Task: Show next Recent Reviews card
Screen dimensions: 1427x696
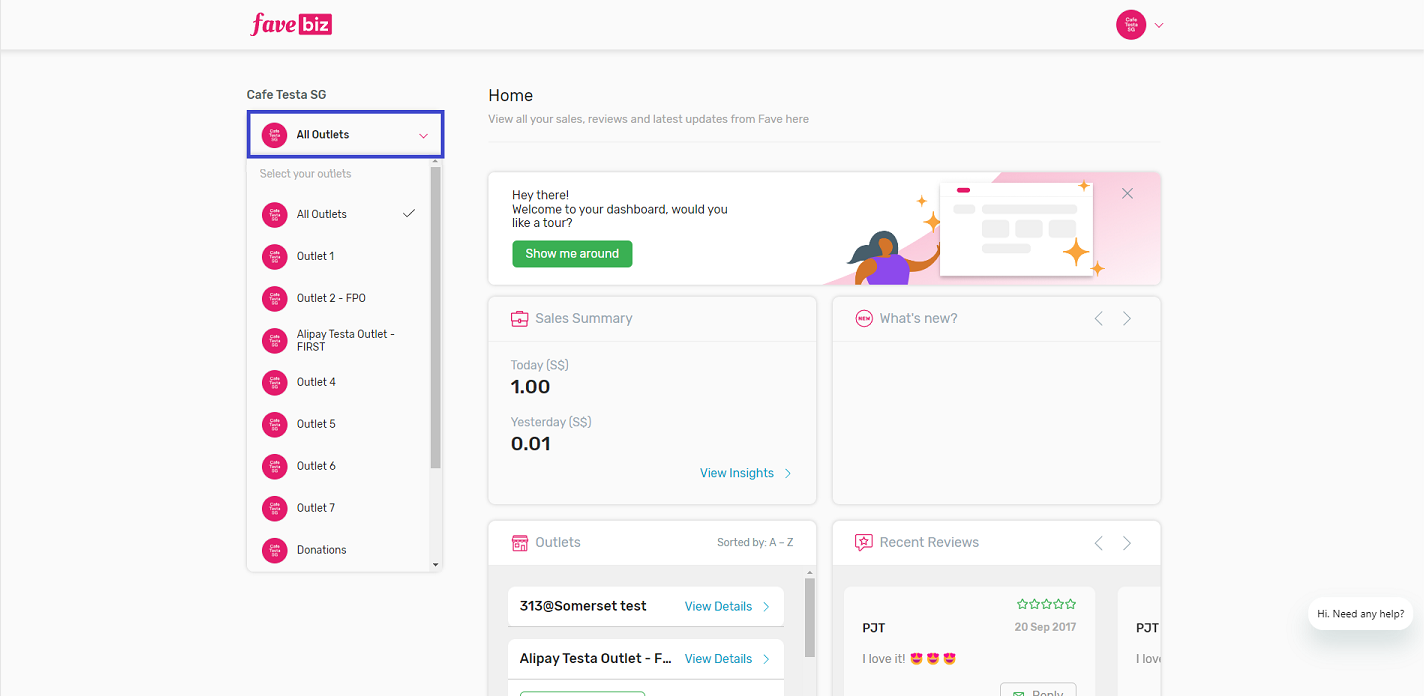Action: 1127,542
